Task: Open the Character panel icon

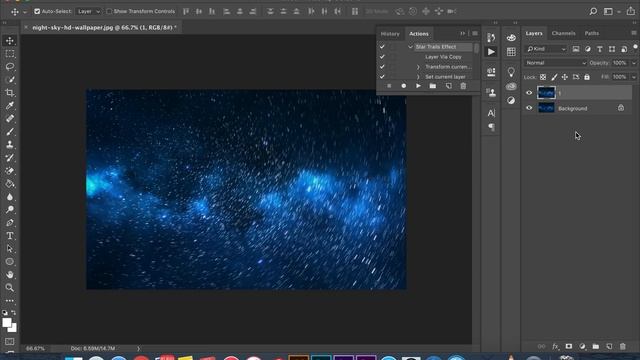Action: pyautogui.click(x=491, y=113)
